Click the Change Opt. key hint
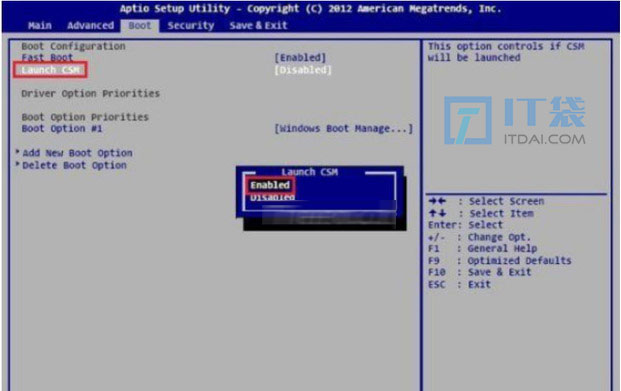This screenshot has width=621, height=391. coord(479,237)
